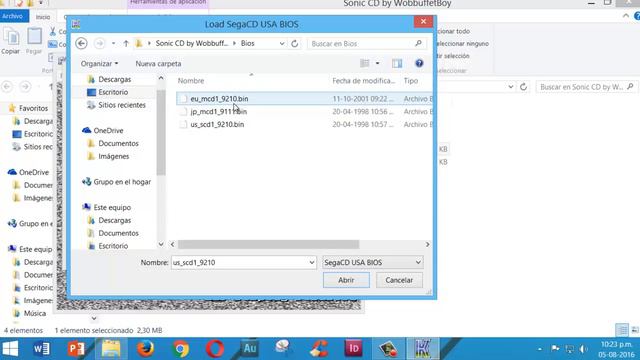The width and height of the screenshot is (640, 360).
Task: Select Favoritos in Explorer window sidebar
Action: tap(33, 108)
